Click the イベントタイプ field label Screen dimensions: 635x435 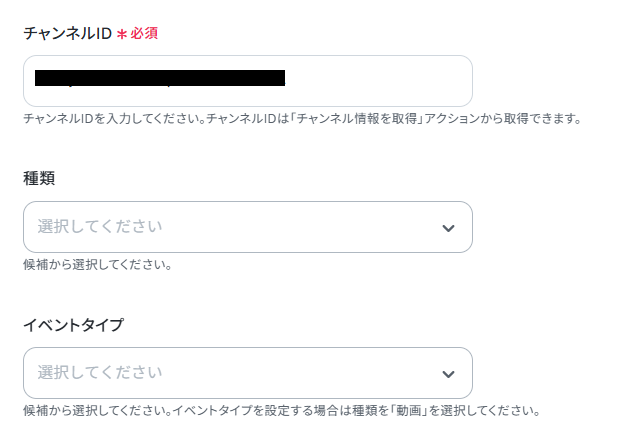tap(73, 324)
